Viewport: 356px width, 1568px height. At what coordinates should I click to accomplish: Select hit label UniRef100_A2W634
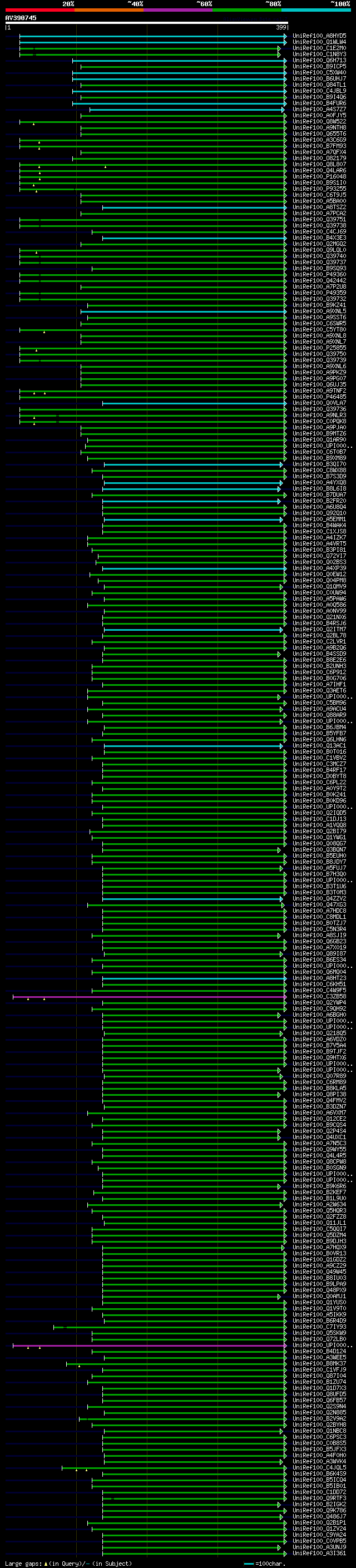pyautogui.click(x=319, y=1205)
